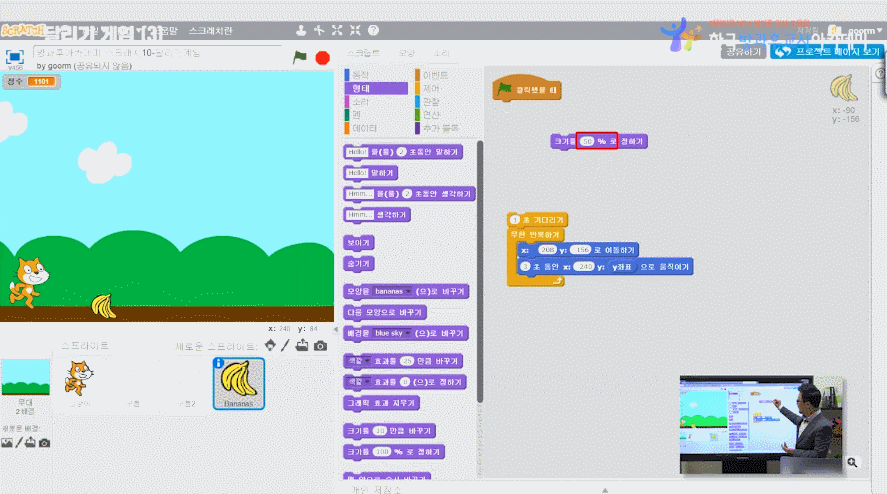Screen dimensions: 887x494
Task: Select the shrink sprite tool in the top bar
Action: [355, 30]
